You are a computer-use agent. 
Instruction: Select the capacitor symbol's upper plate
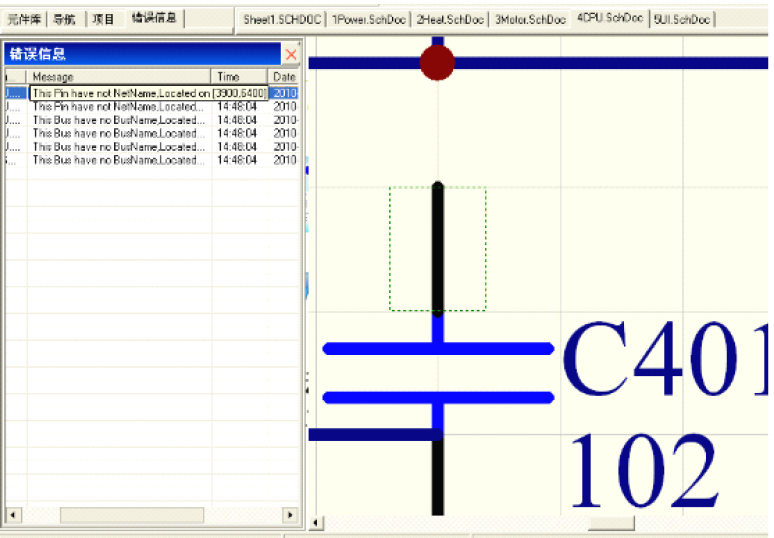438,348
